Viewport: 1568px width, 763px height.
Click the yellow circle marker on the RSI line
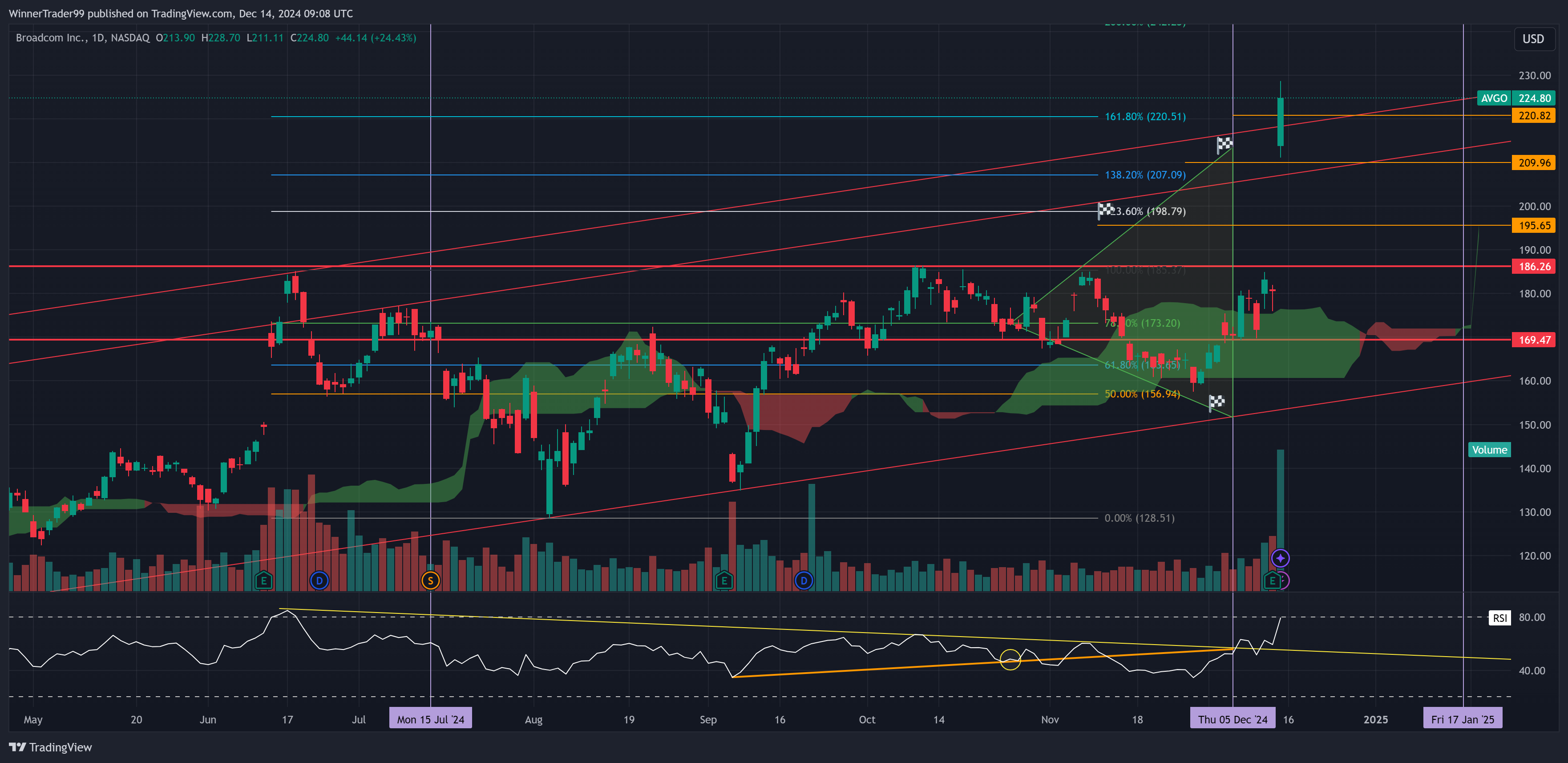click(1010, 659)
